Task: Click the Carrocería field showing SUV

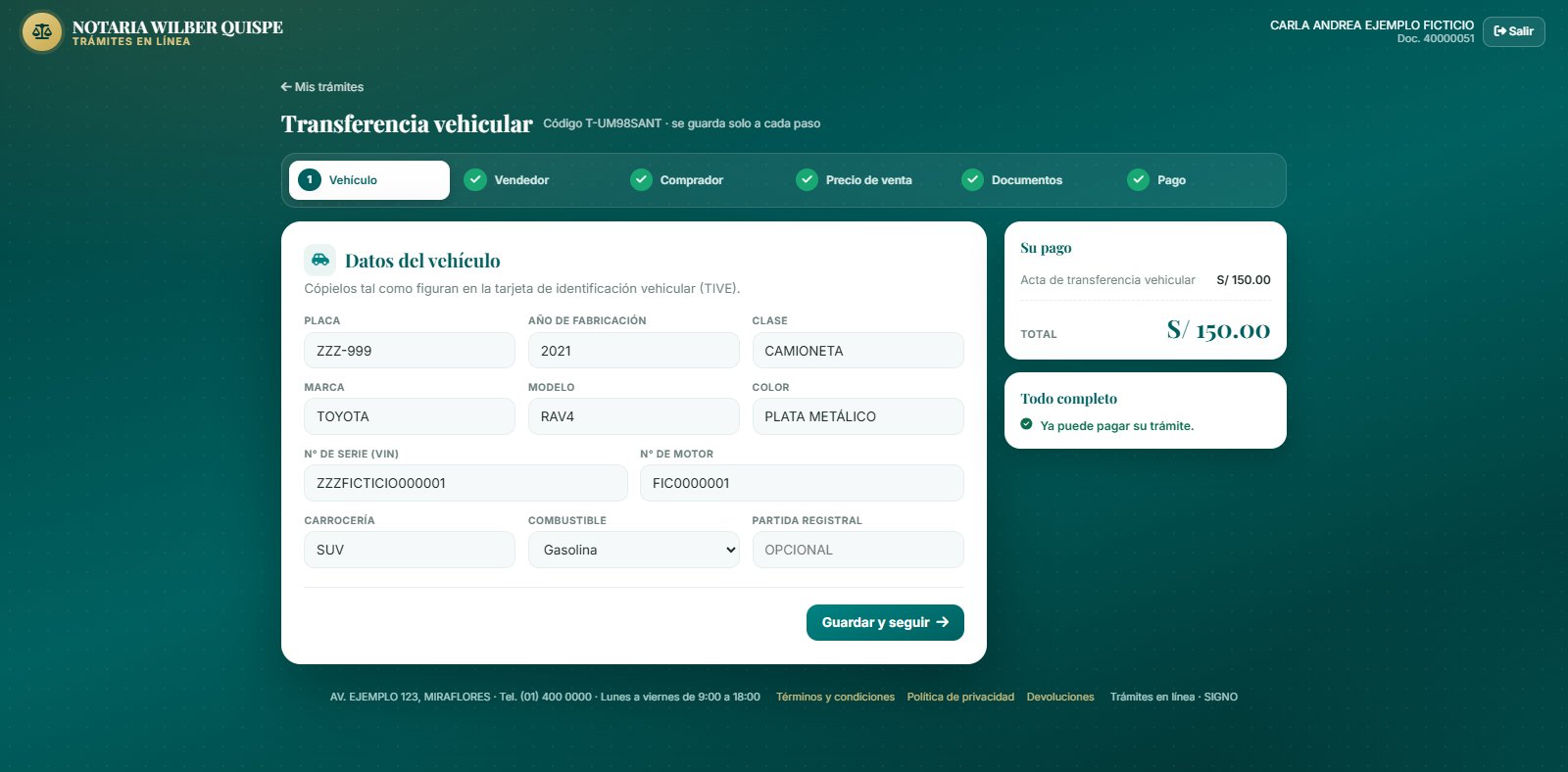Action: [x=410, y=550]
